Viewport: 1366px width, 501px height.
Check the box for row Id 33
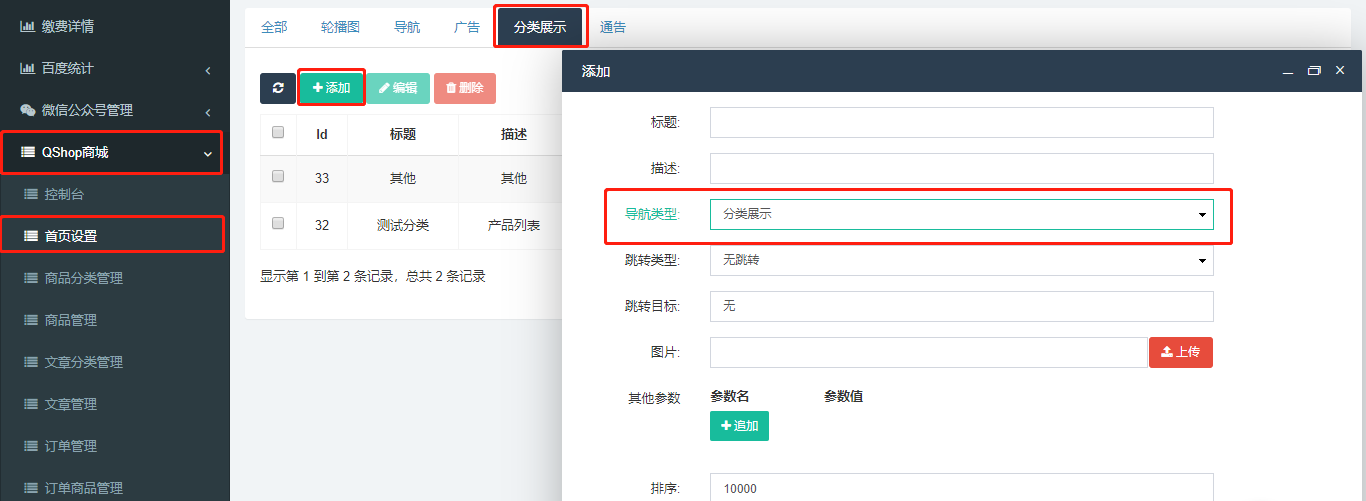point(278,176)
